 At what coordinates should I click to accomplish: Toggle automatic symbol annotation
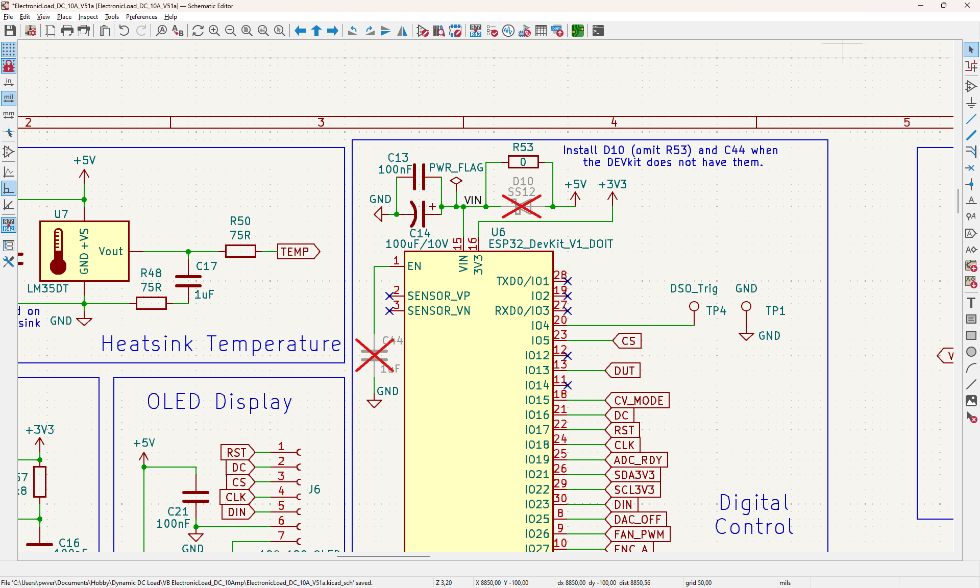click(x=9, y=225)
